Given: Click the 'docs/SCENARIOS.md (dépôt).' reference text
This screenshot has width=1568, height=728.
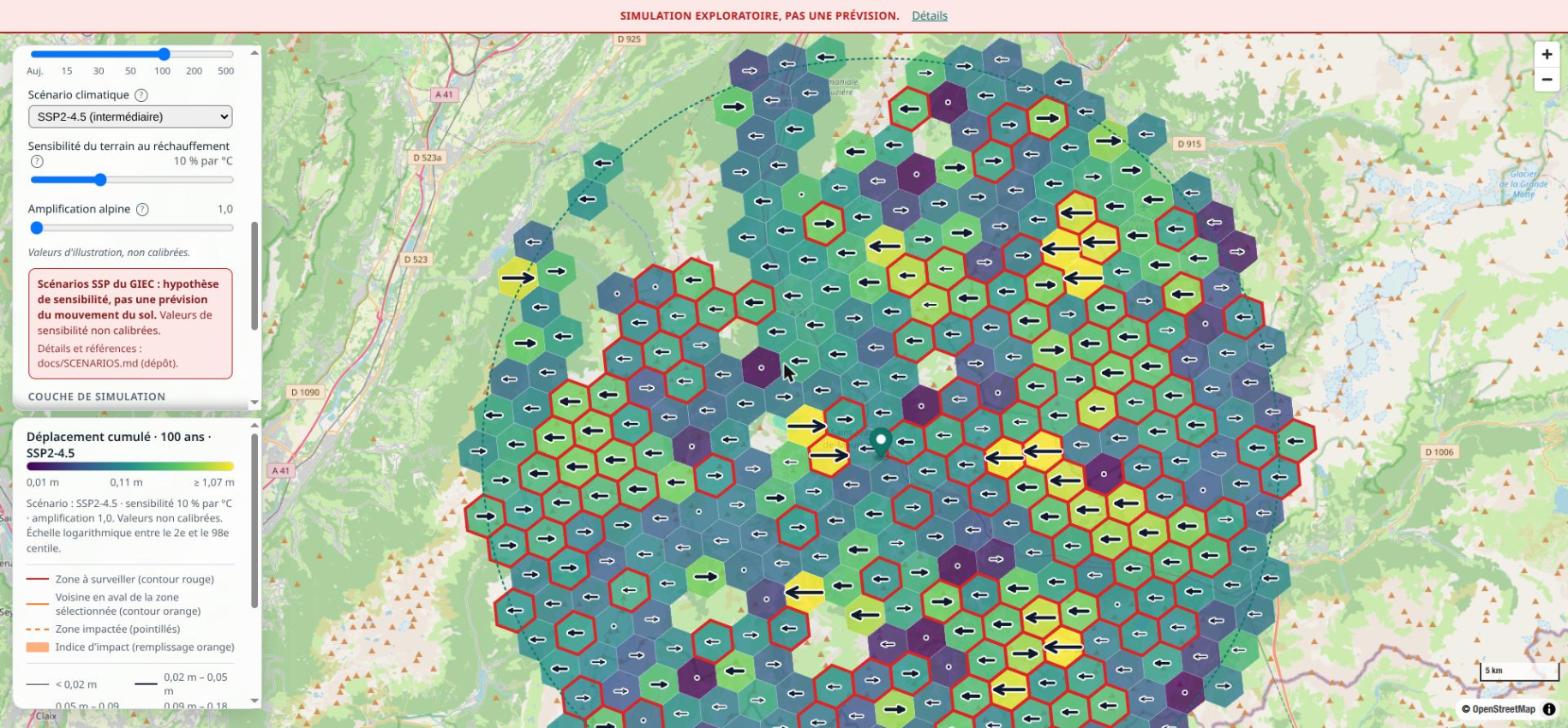Looking at the screenshot, I should (x=108, y=363).
